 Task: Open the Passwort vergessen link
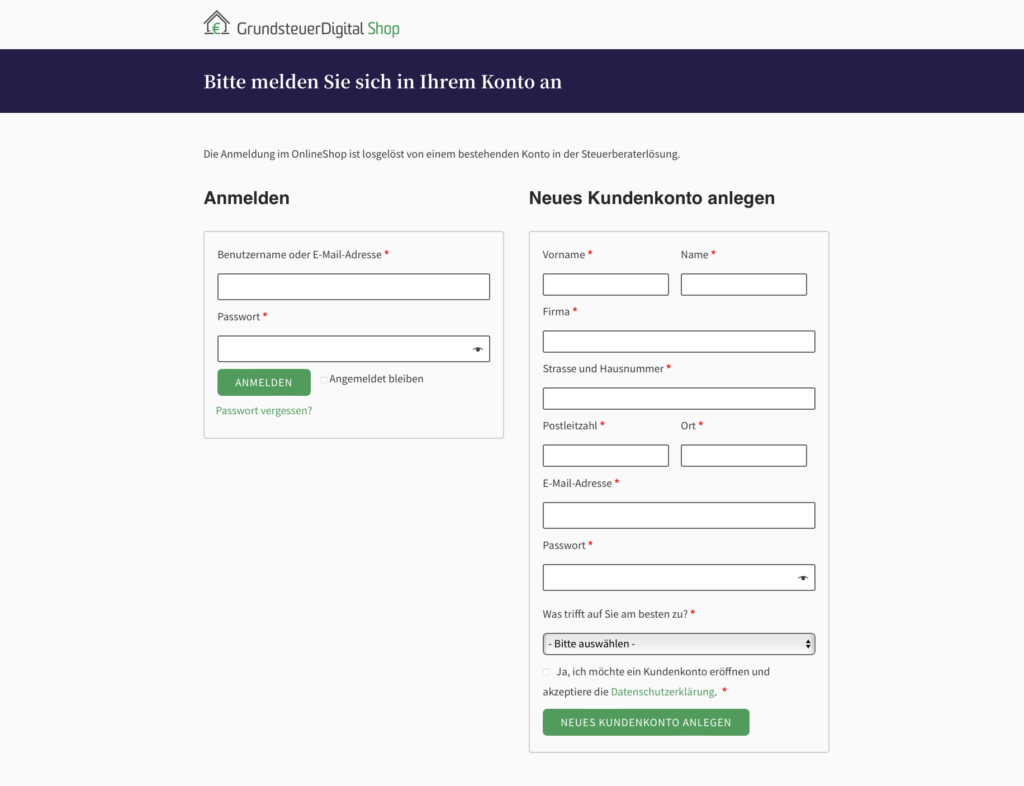pyautogui.click(x=264, y=411)
